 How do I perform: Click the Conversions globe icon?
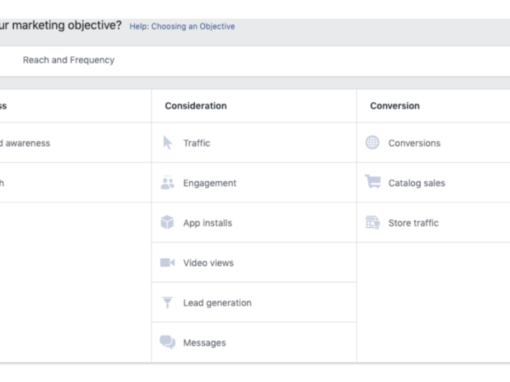coord(372,143)
